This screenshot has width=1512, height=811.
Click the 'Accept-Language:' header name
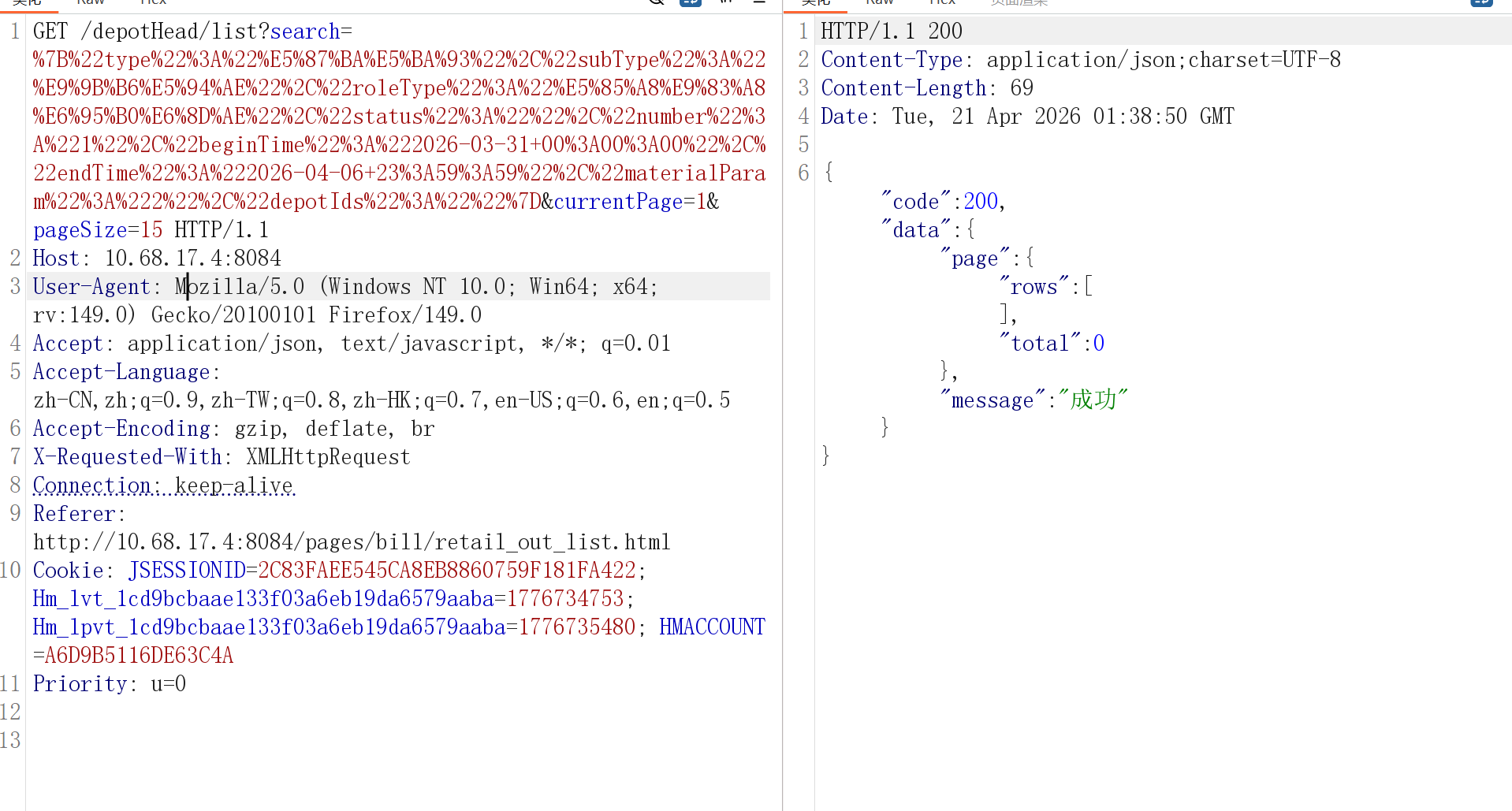[126, 372]
